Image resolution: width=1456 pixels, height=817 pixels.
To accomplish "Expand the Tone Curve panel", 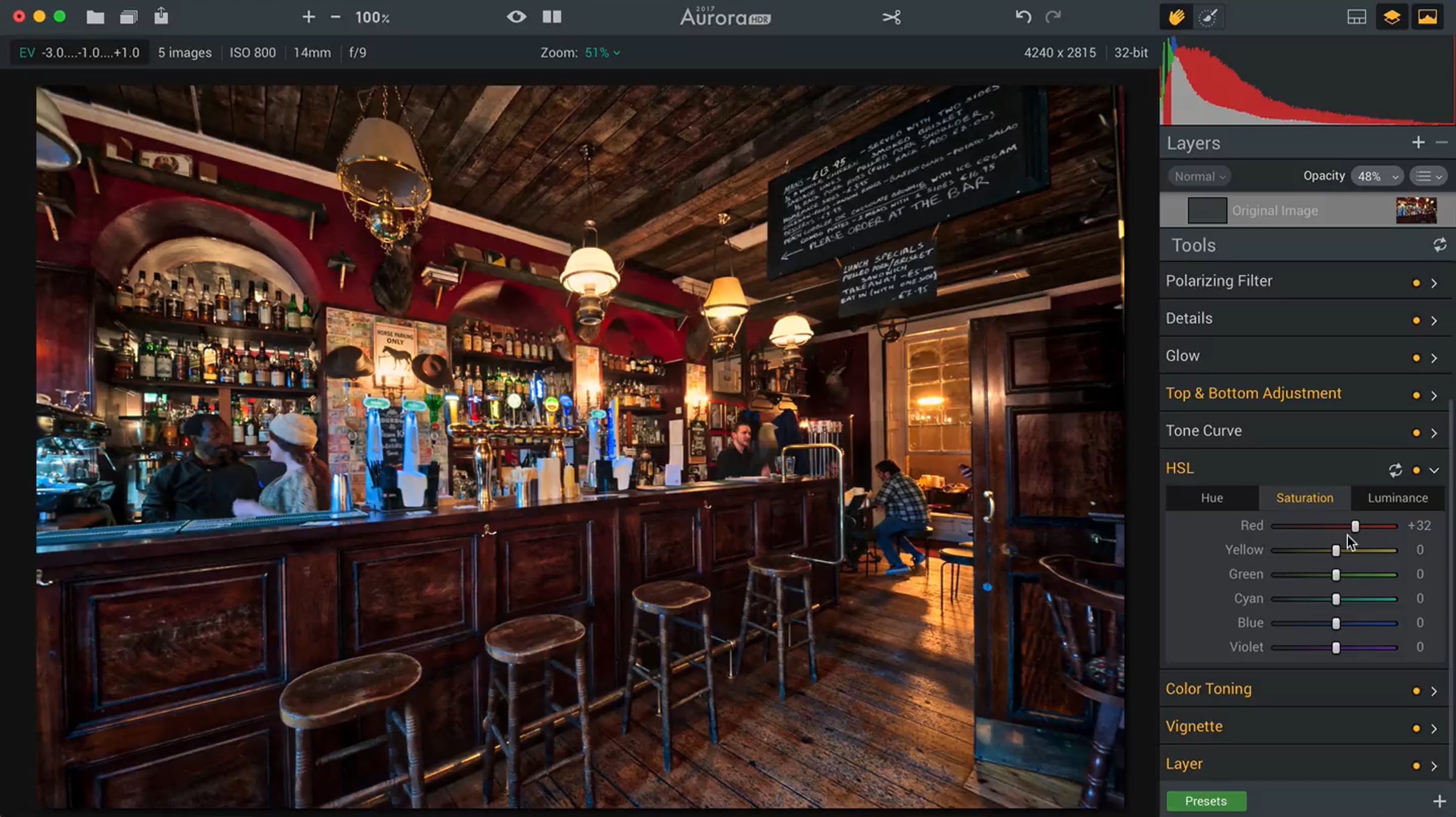I will point(1434,432).
